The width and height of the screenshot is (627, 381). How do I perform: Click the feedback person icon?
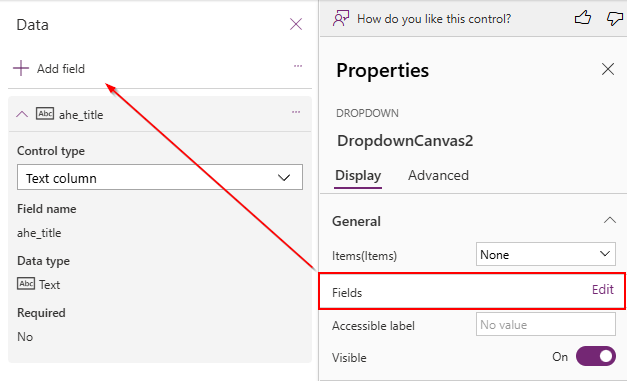pos(341,18)
